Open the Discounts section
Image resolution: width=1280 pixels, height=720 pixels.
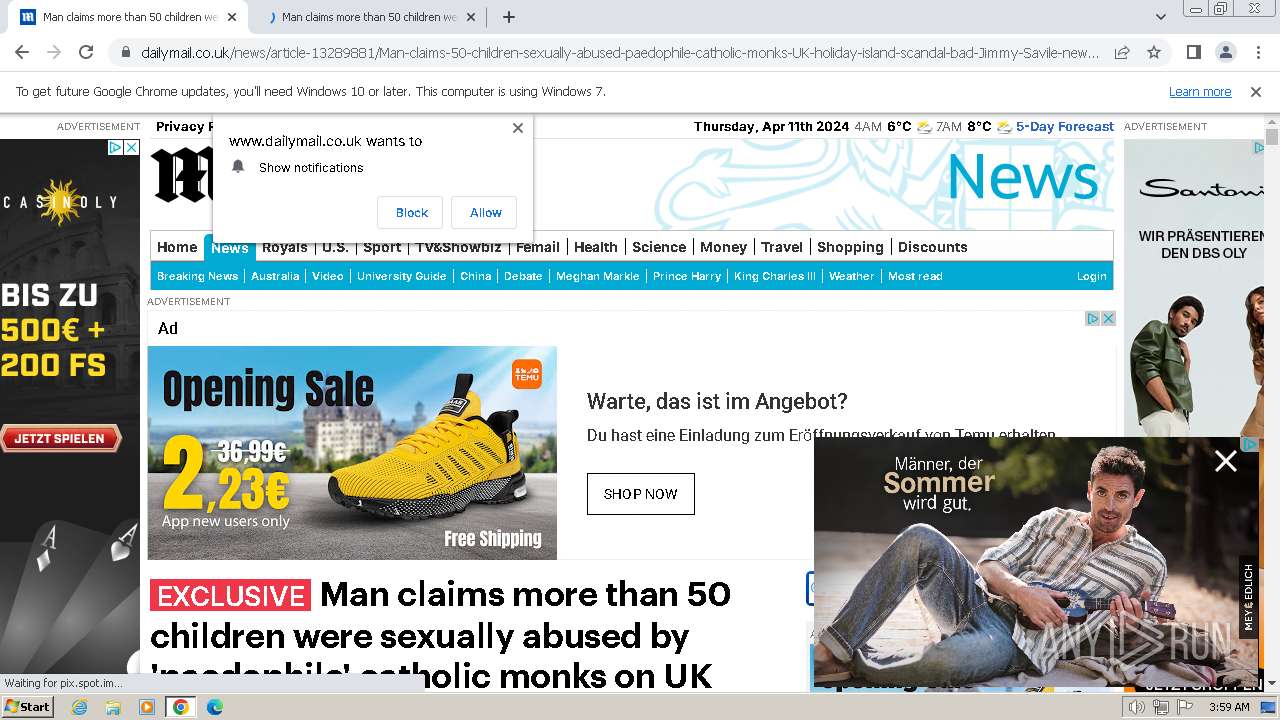pyautogui.click(x=933, y=247)
